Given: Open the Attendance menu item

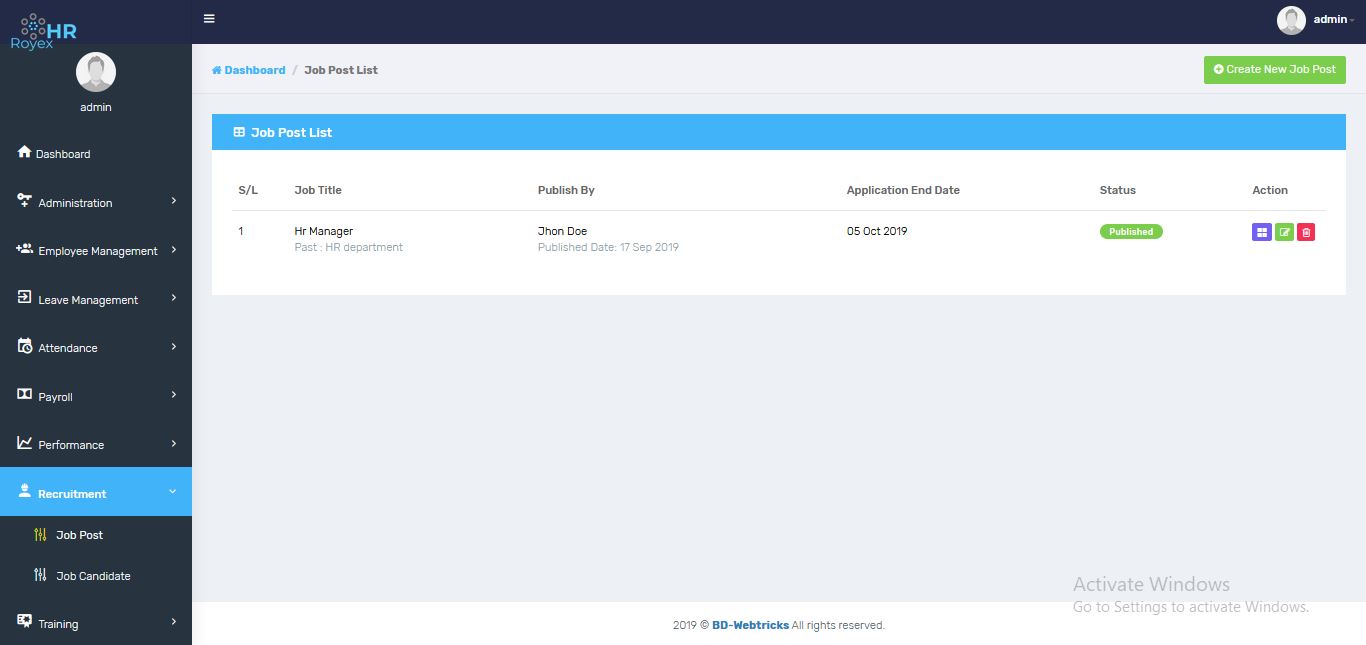Looking at the screenshot, I should (68, 348).
